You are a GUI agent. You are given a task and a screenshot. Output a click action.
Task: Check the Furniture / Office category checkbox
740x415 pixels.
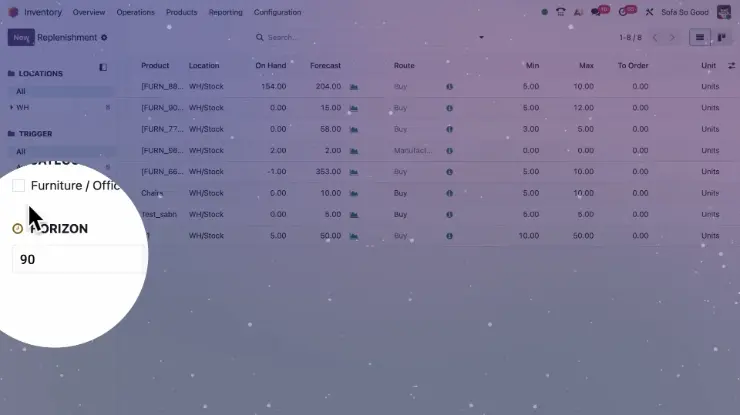pos(19,186)
